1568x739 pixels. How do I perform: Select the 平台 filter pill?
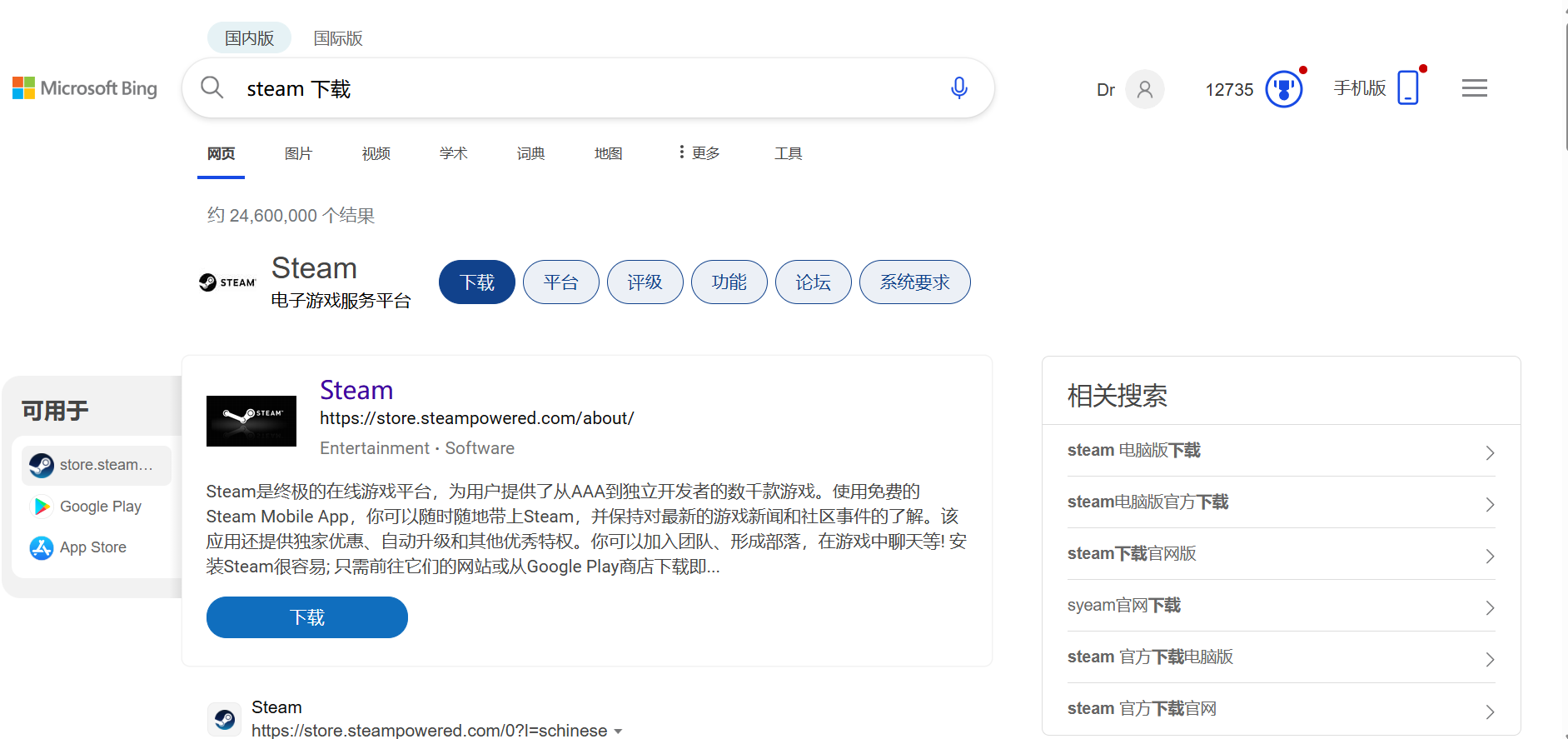coord(560,282)
